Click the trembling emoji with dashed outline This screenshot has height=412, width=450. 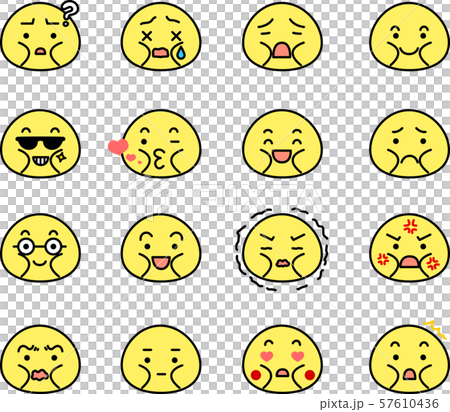point(282,249)
